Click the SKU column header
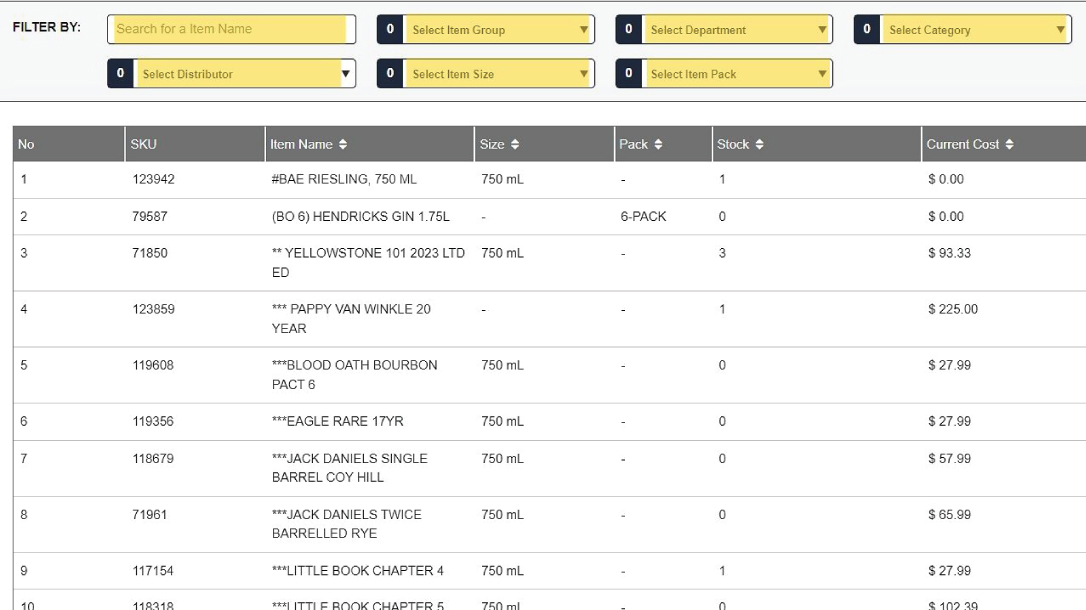Screen dimensions: 1086x610 click(x=144, y=145)
